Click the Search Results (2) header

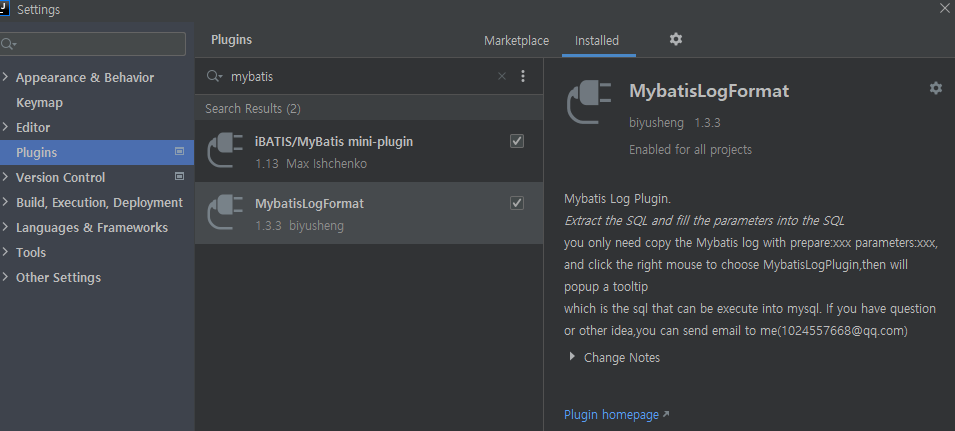pyautogui.click(x=253, y=108)
